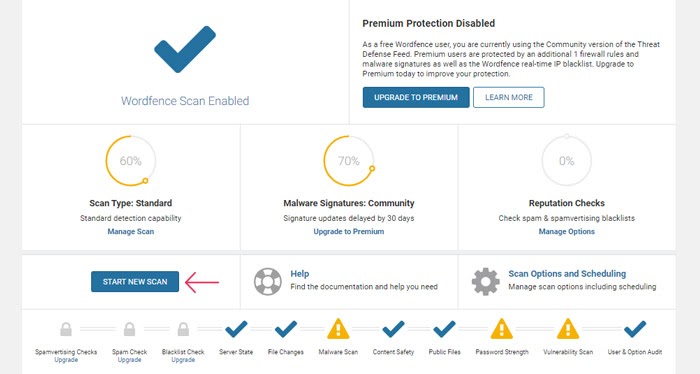700x374 pixels.
Task: Click the Spam Check padlock icon
Action: click(129, 329)
